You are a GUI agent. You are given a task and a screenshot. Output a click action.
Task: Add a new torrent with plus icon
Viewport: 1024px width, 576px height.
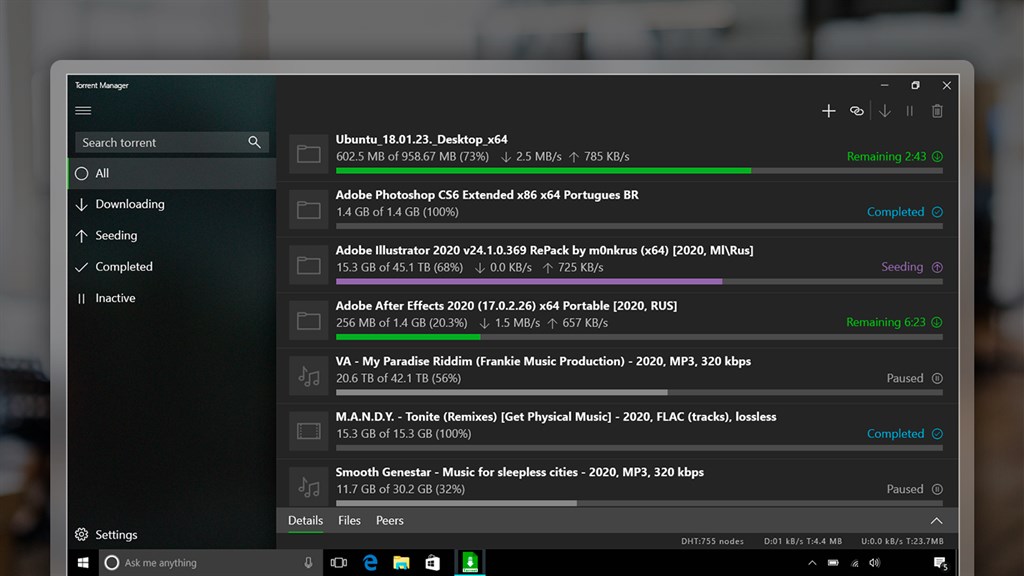coord(828,111)
